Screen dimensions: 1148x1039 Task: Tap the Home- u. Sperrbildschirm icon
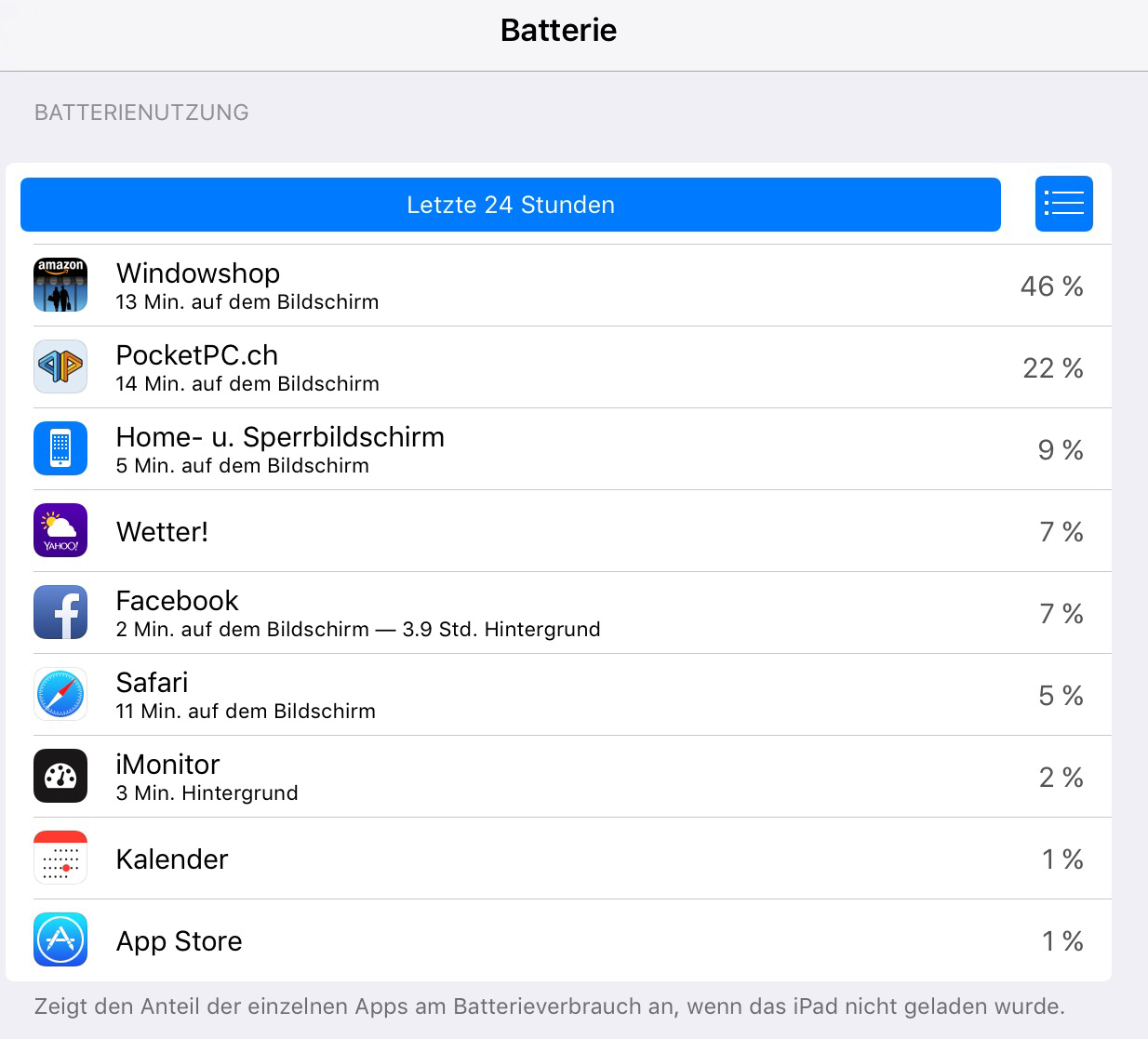click(60, 448)
